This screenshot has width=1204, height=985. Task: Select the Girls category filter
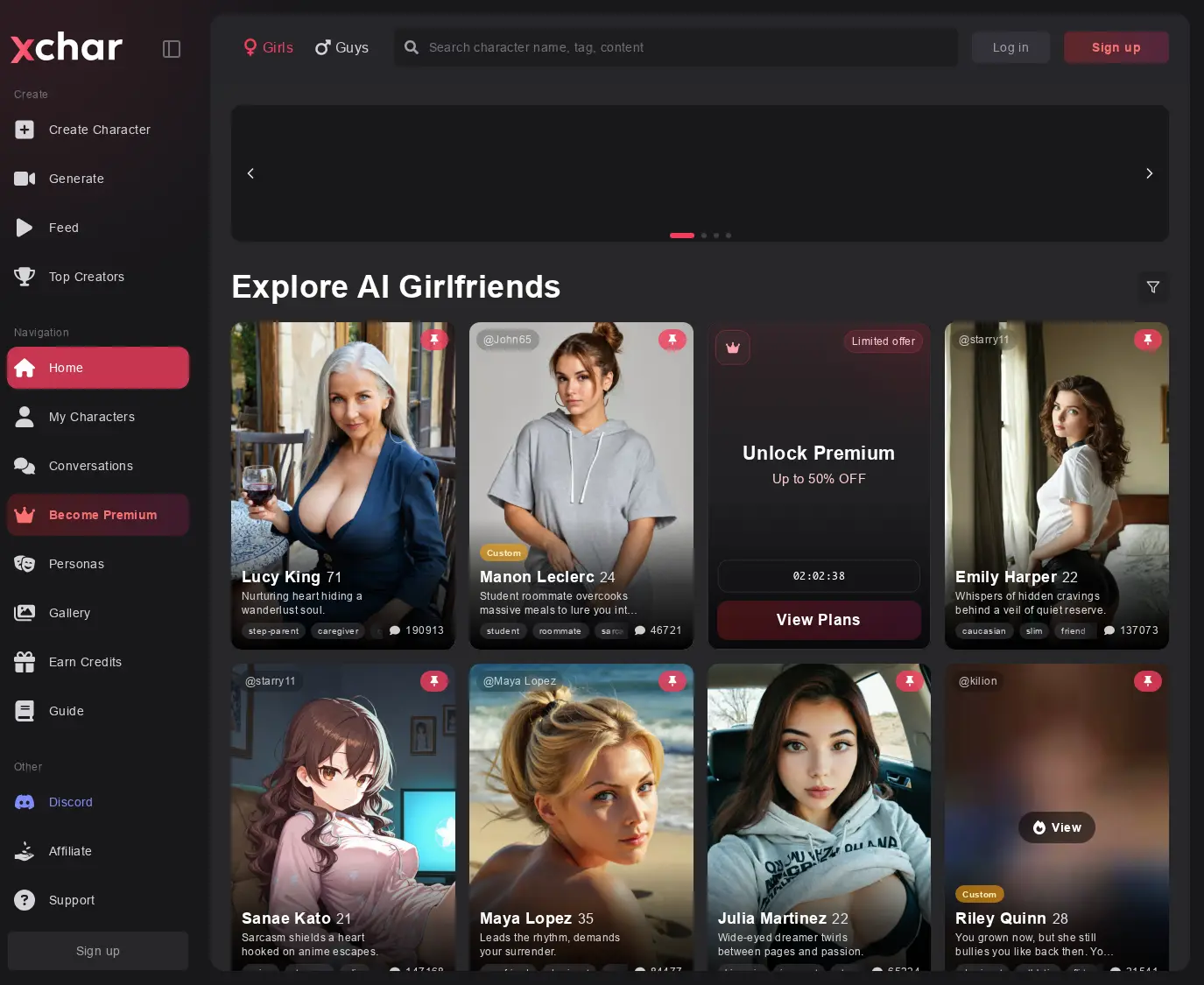[x=268, y=47]
